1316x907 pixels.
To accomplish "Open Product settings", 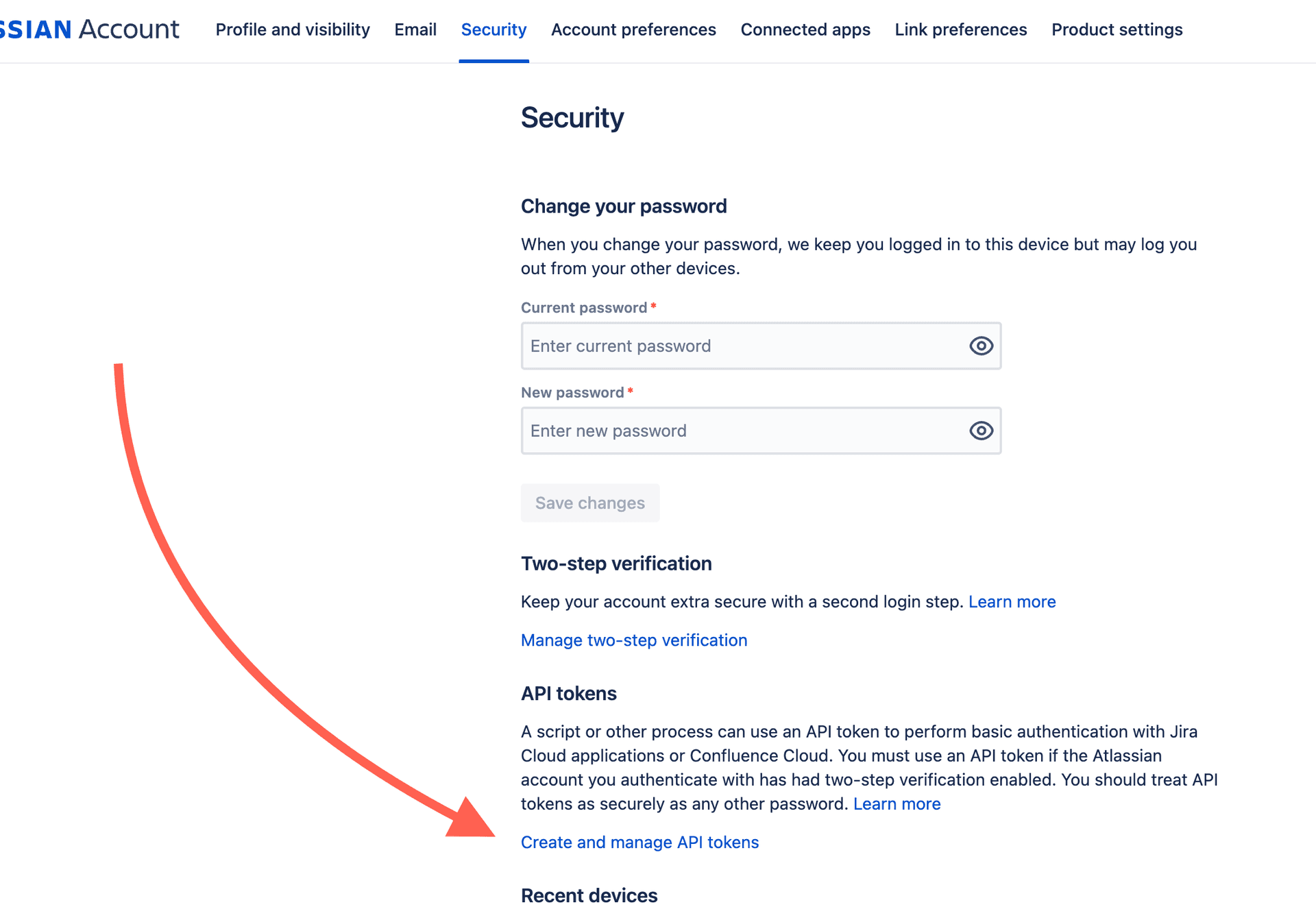I will [1117, 29].
